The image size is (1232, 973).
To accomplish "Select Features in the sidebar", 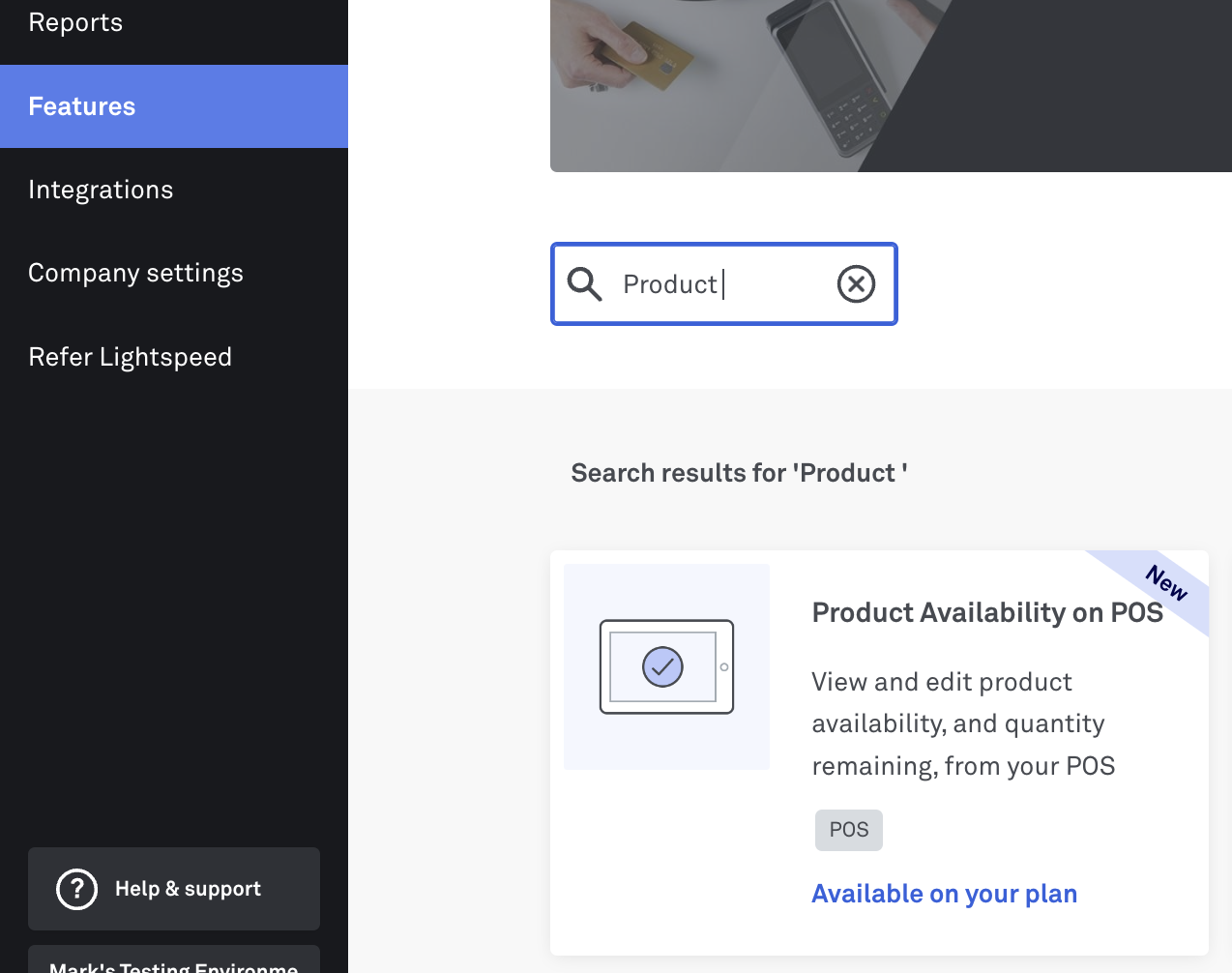I will click(82, 106).
